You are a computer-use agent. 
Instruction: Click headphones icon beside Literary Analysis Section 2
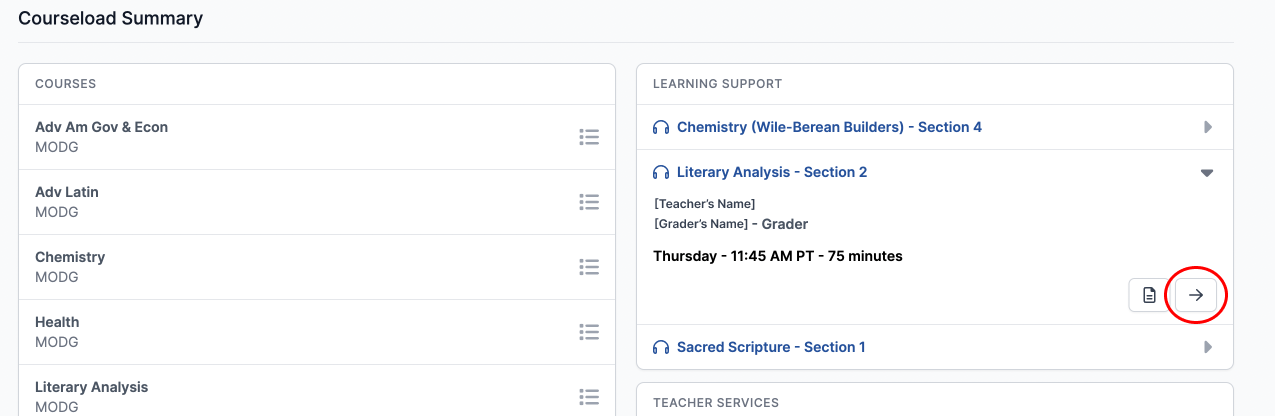coord(661,172)
